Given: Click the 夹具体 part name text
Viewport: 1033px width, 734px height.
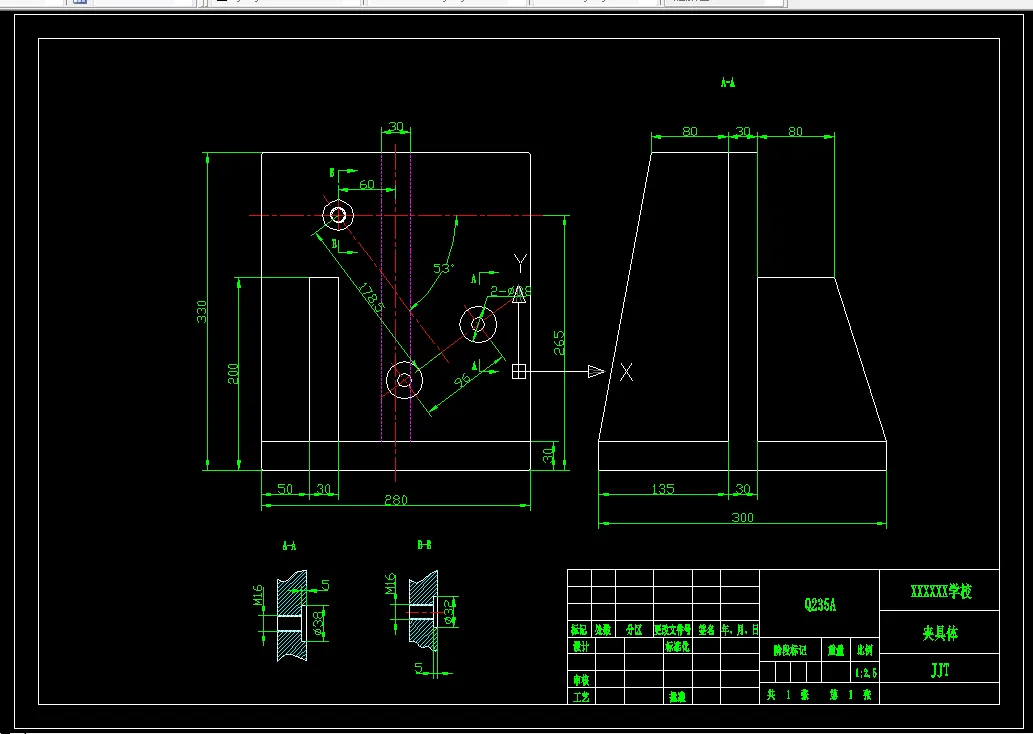Looking at the screenshot, I should click(x=940, y=633).
